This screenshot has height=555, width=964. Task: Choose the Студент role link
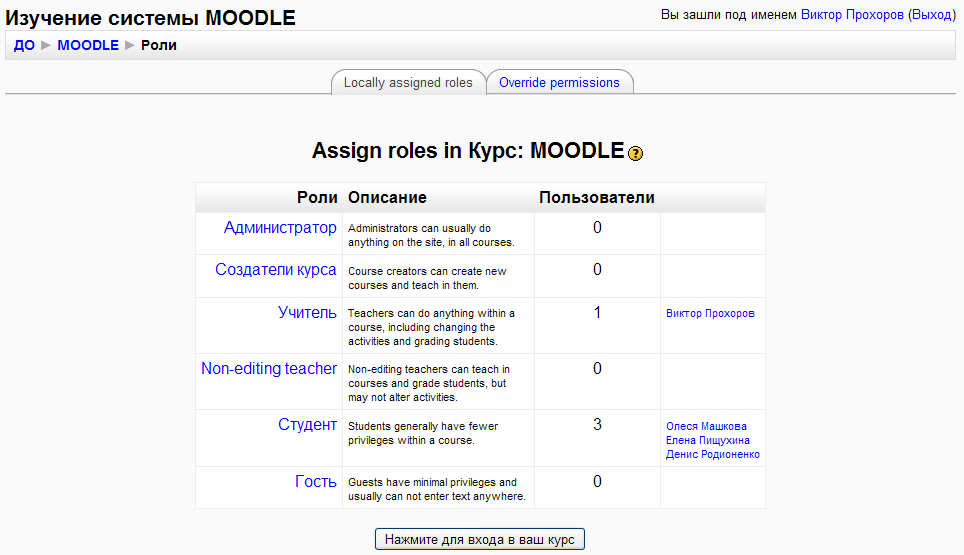coord(307,425)
